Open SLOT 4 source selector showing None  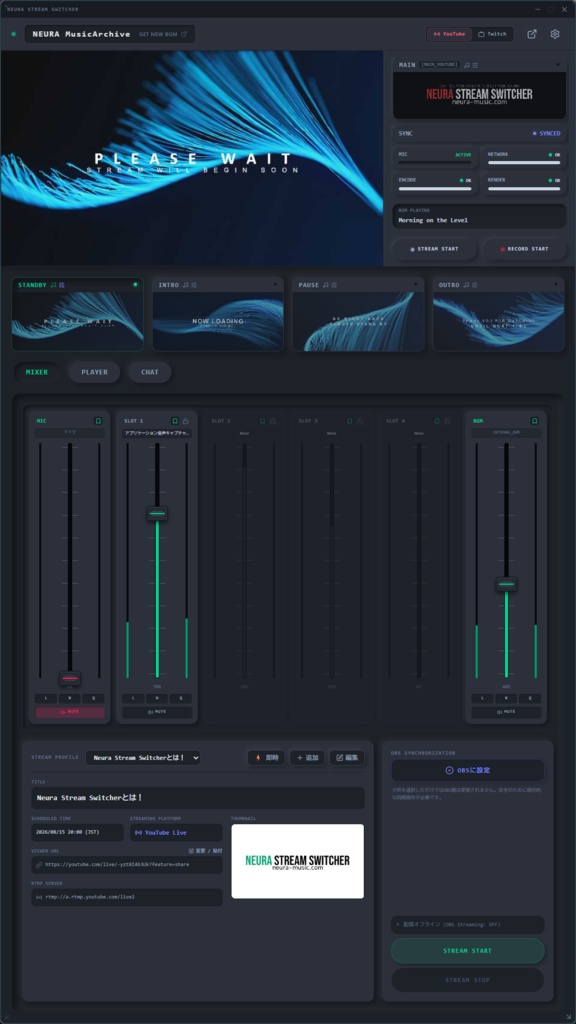[419, 433]
